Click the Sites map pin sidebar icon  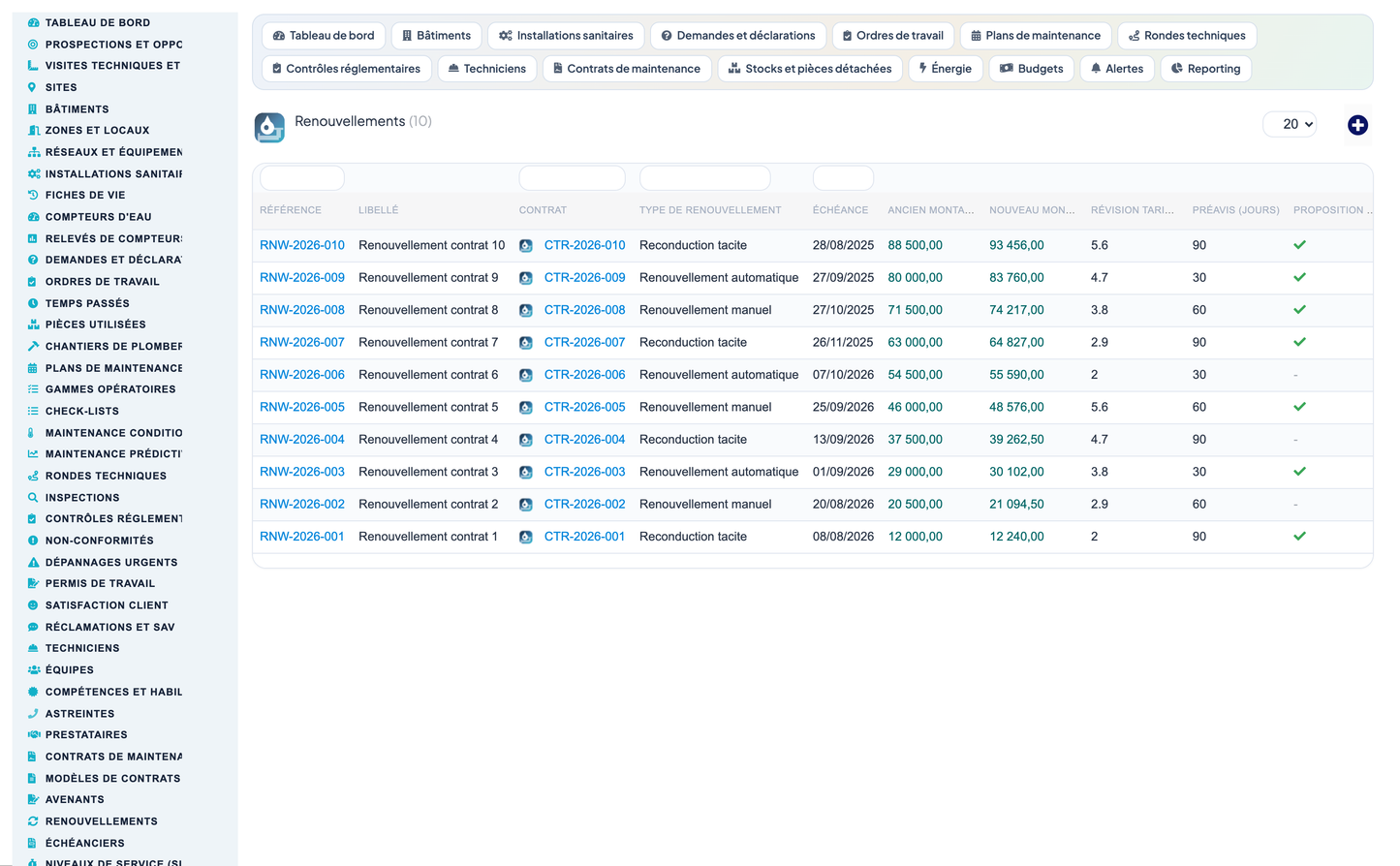click(x=32, y=87)
